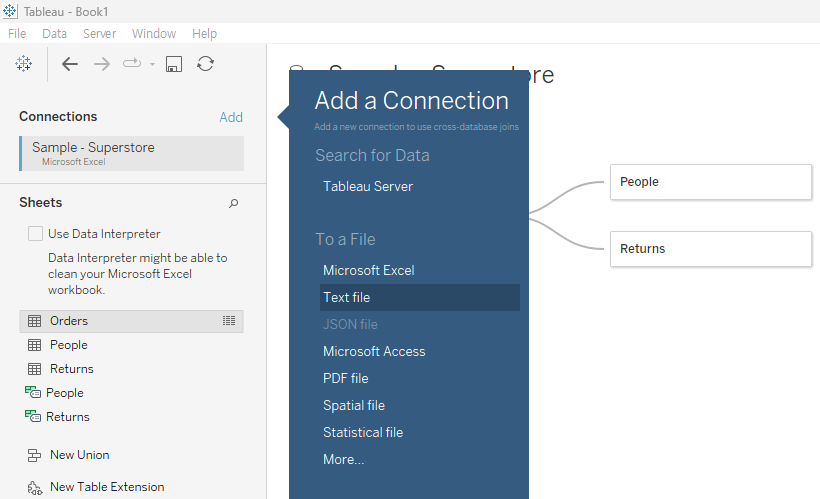Click the Tableau app icon in title bar
The height and width of the screenshot is (499, 820).
click(x=10, y=11)
